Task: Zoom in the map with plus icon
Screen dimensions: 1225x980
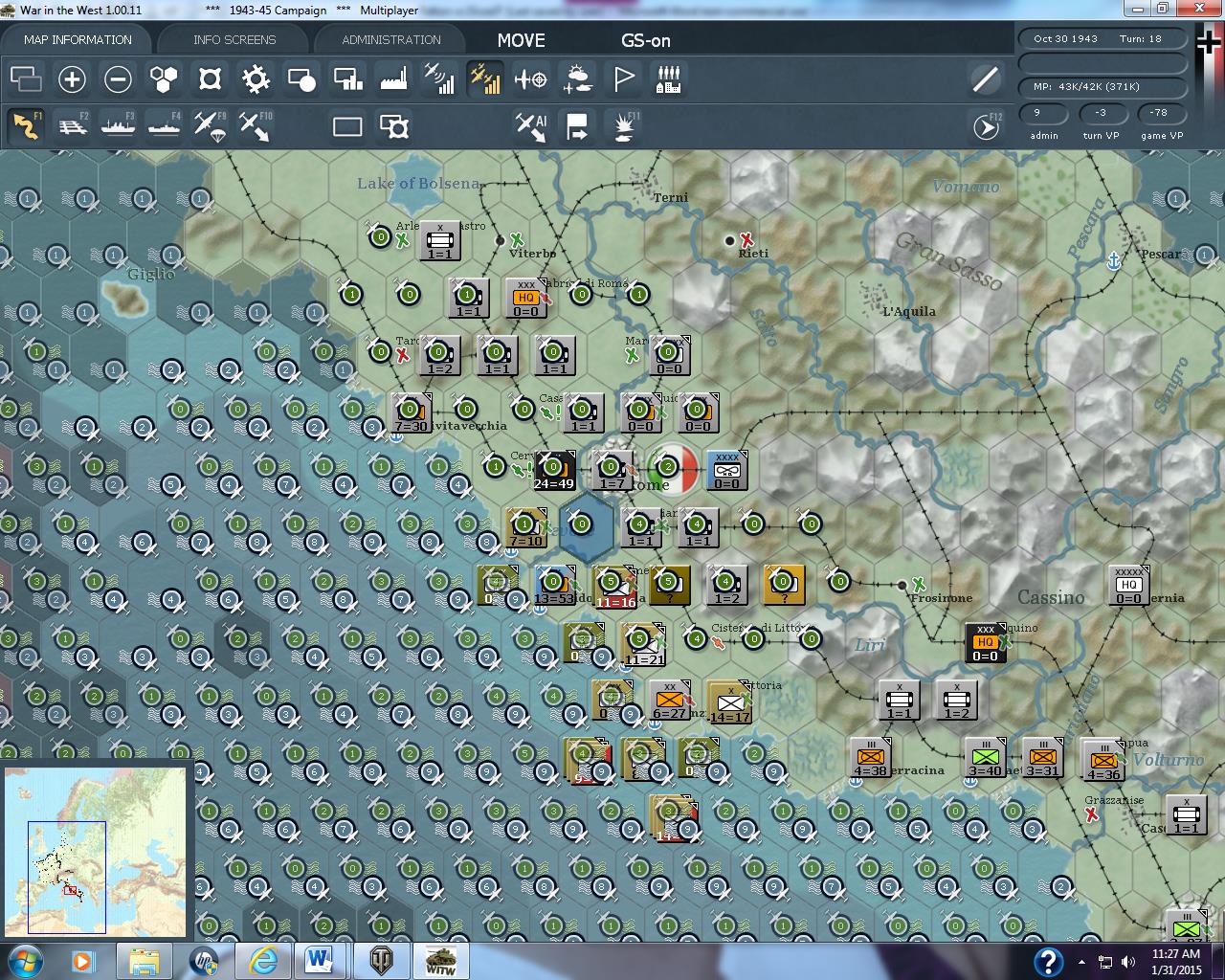Action: (x=72, y=78)
